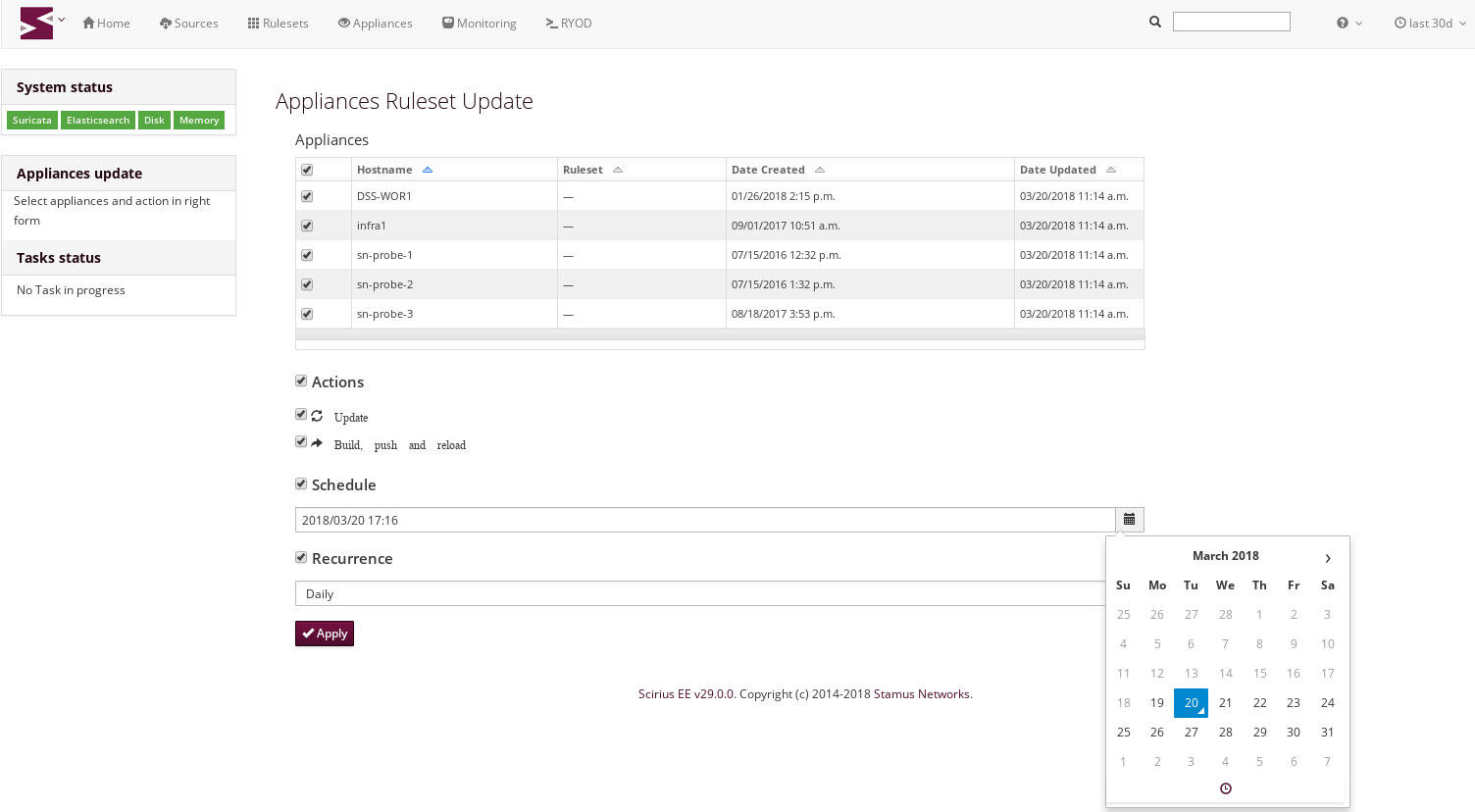This screenshot has width=1475, height=812.
Task: Open the Rulesets menu
Action: coord(278,23)
